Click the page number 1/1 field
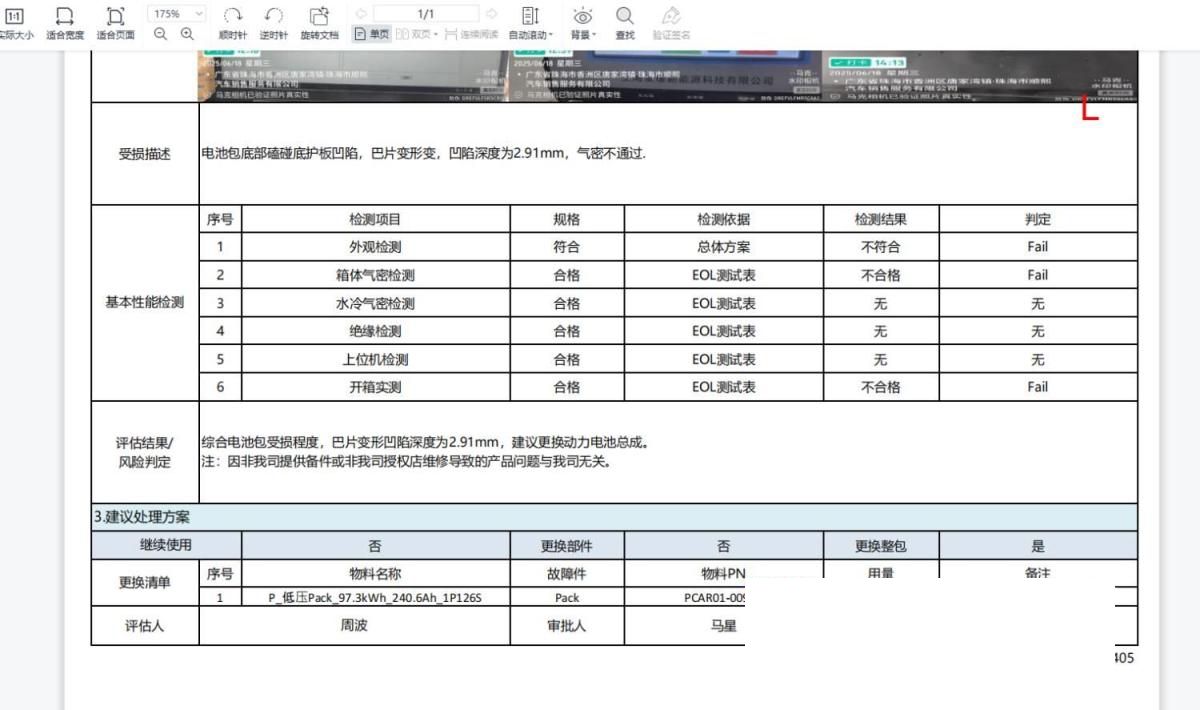 coord(426,14)
